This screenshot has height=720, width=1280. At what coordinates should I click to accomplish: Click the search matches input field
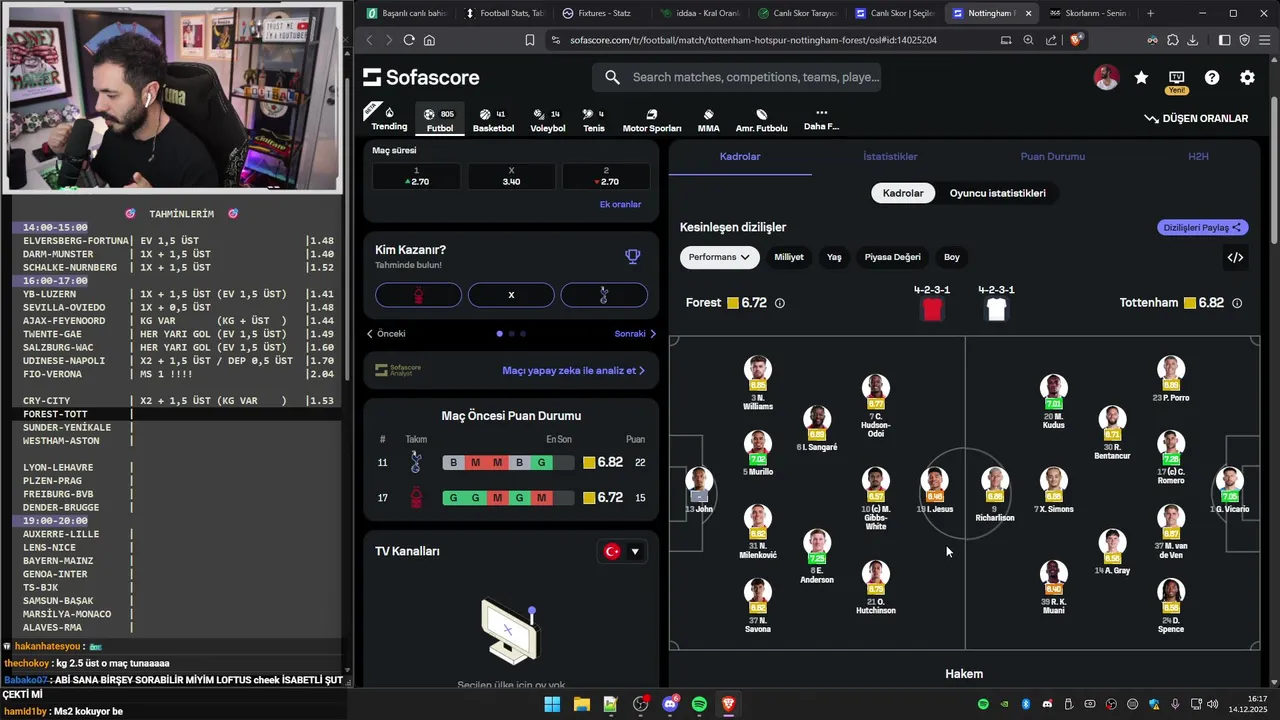pyautogui.click(x=755, y=77)
